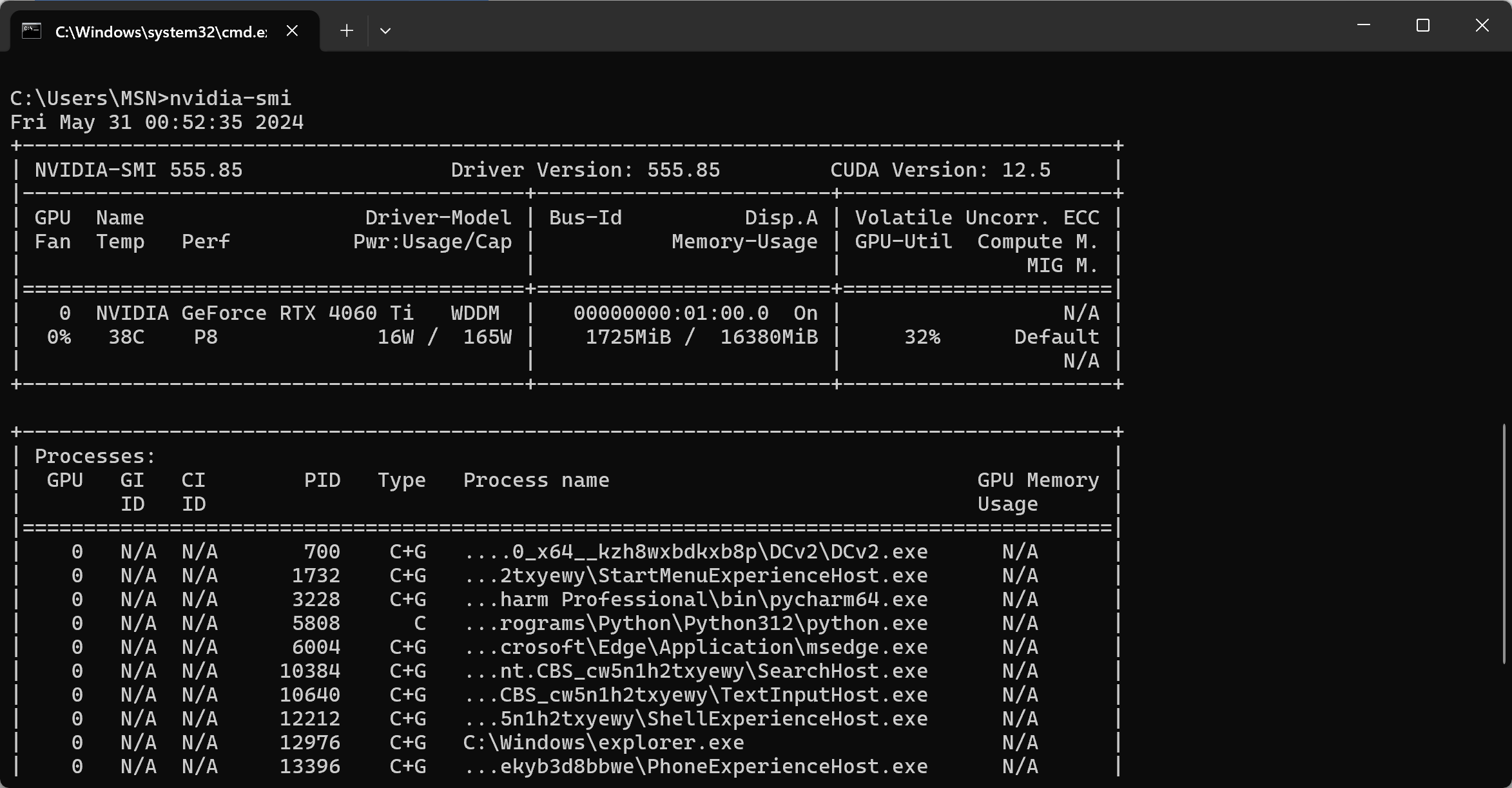Screen dimensions: 1512x788
Task: Click the 'Processes:' heading
Action: pyautogui.click(x=95, y=456)
